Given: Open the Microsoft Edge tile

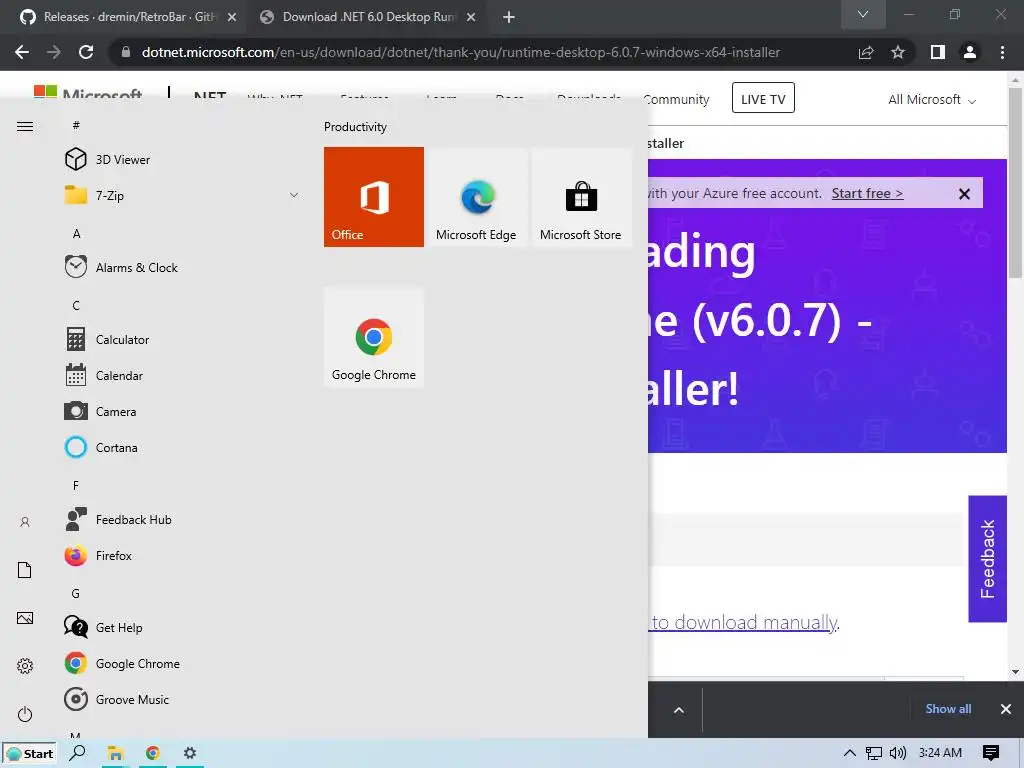Looking at the screenshot, I should point(477,197).
